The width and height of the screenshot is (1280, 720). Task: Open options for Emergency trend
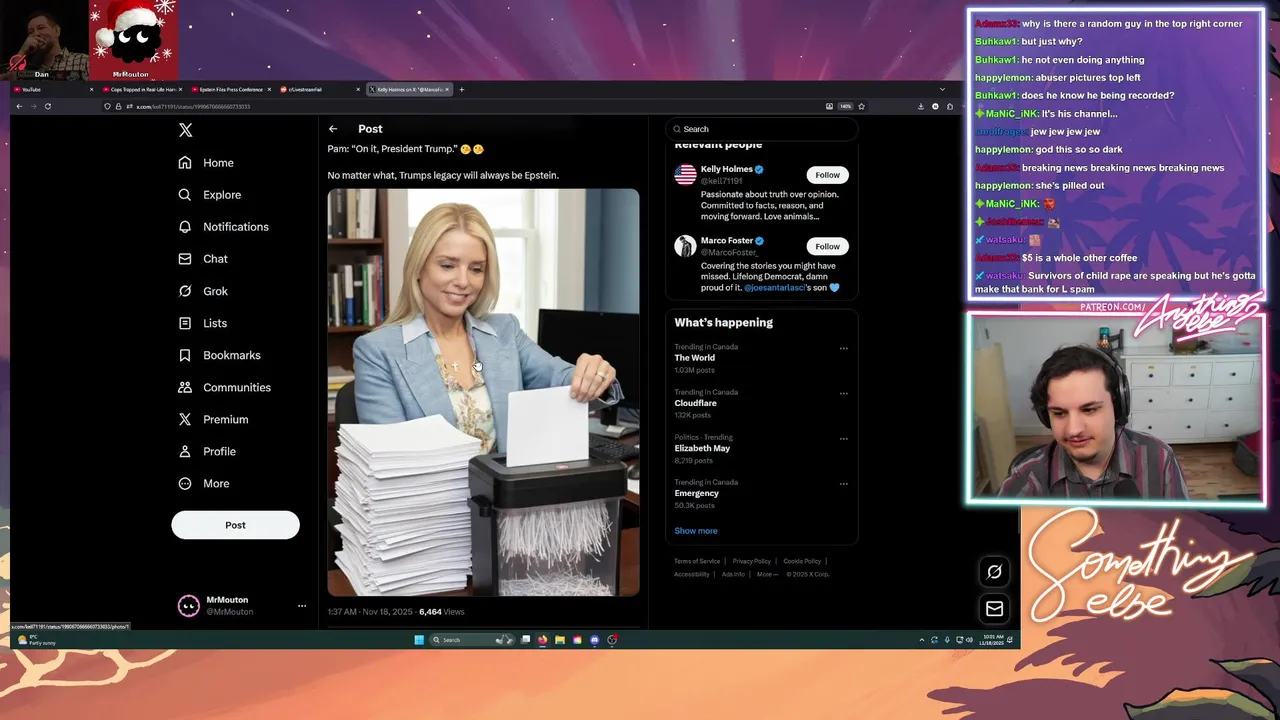(844, 484)
